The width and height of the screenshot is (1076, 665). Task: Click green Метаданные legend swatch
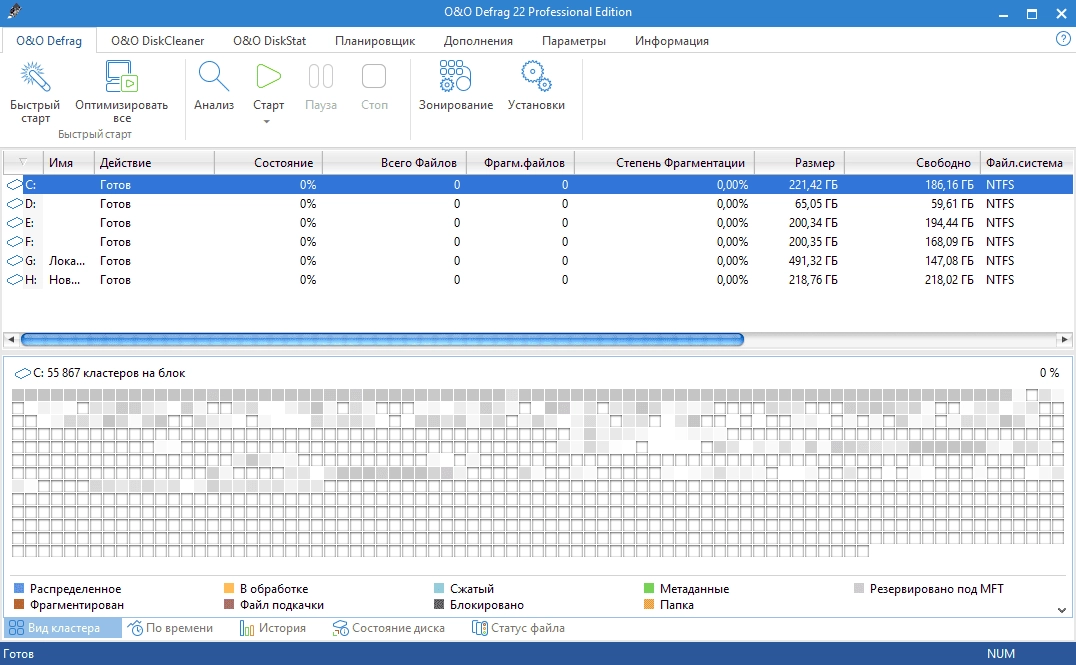(x=649, y=588)
